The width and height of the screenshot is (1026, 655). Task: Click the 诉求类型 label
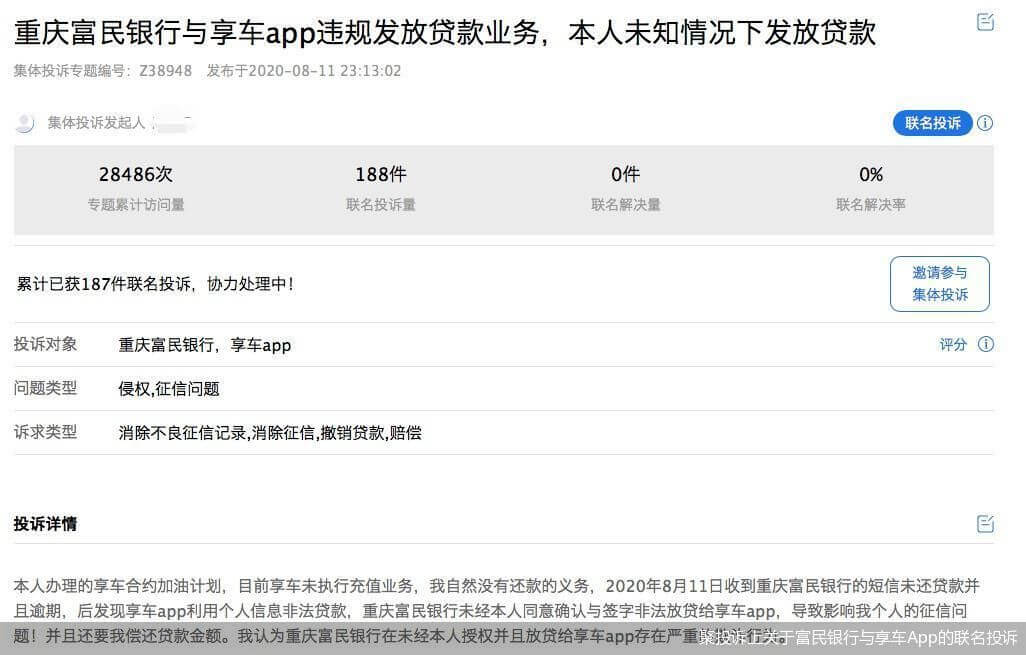coord(45,432)
